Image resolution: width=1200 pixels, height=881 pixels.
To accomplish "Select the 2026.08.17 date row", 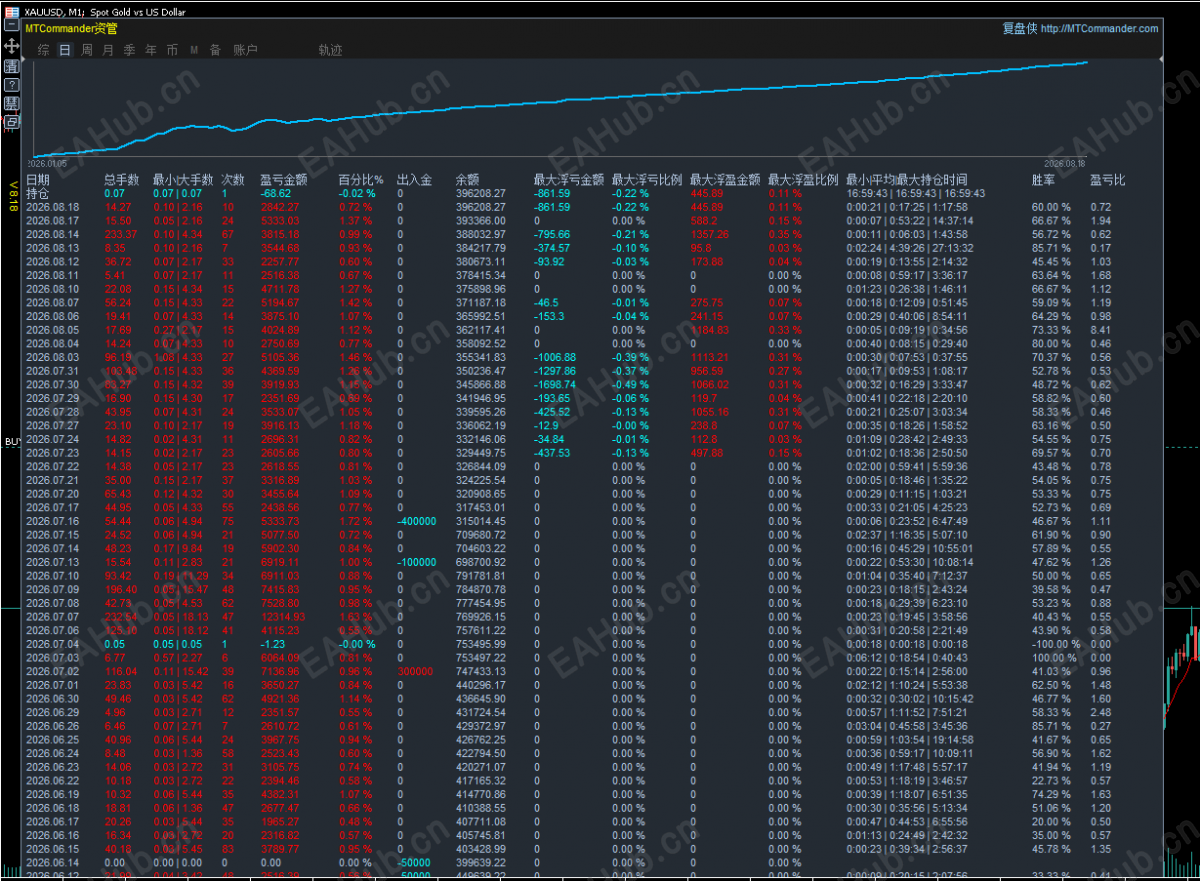I will click(52, 220).
